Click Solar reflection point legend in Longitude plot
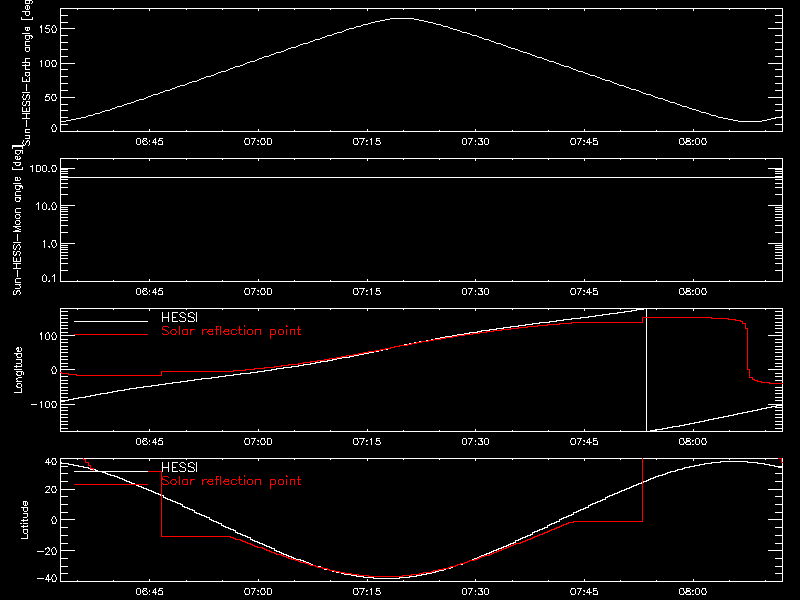 pyautogui.click(x=231, y=331)
